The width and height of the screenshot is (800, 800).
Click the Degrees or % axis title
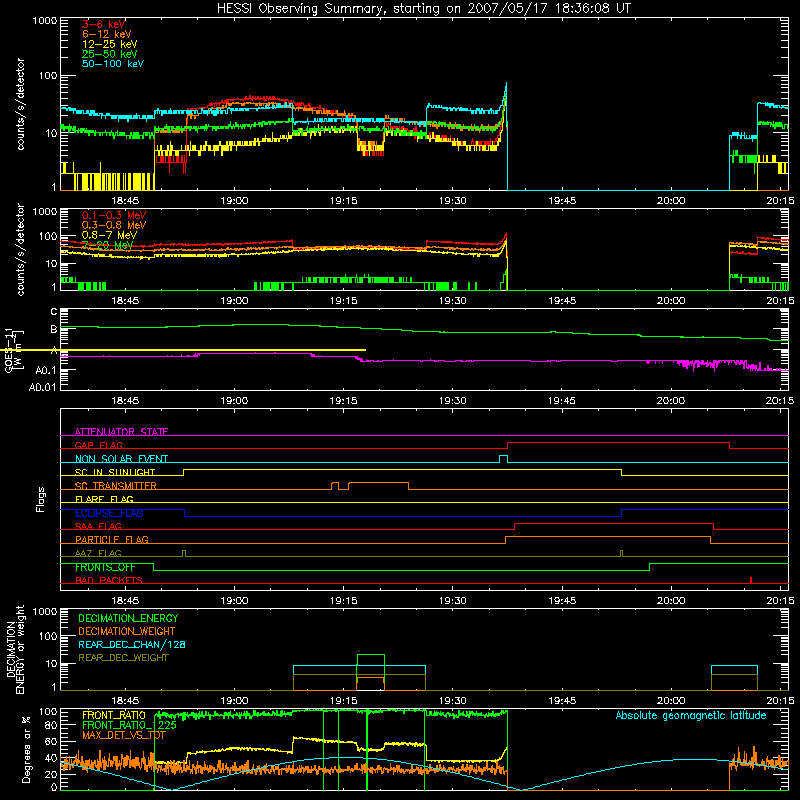26,749
